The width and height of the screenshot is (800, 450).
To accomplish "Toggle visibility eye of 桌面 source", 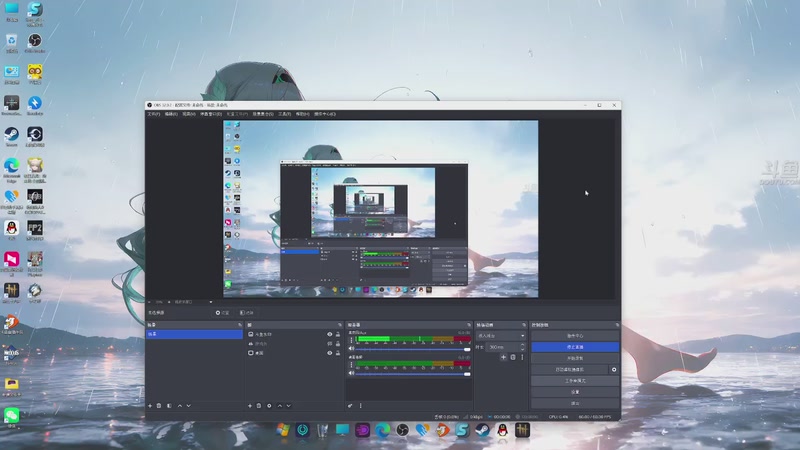I will coord(330,353).
